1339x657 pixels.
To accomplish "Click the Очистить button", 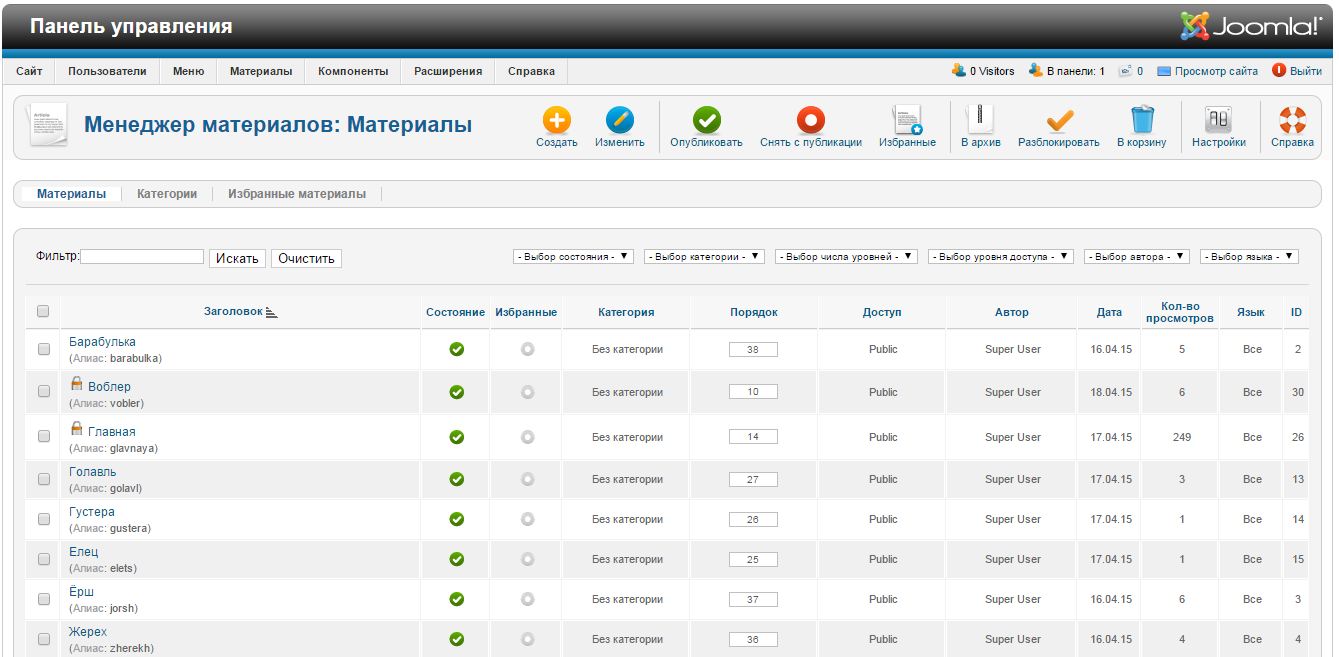I will pos(306,258).
